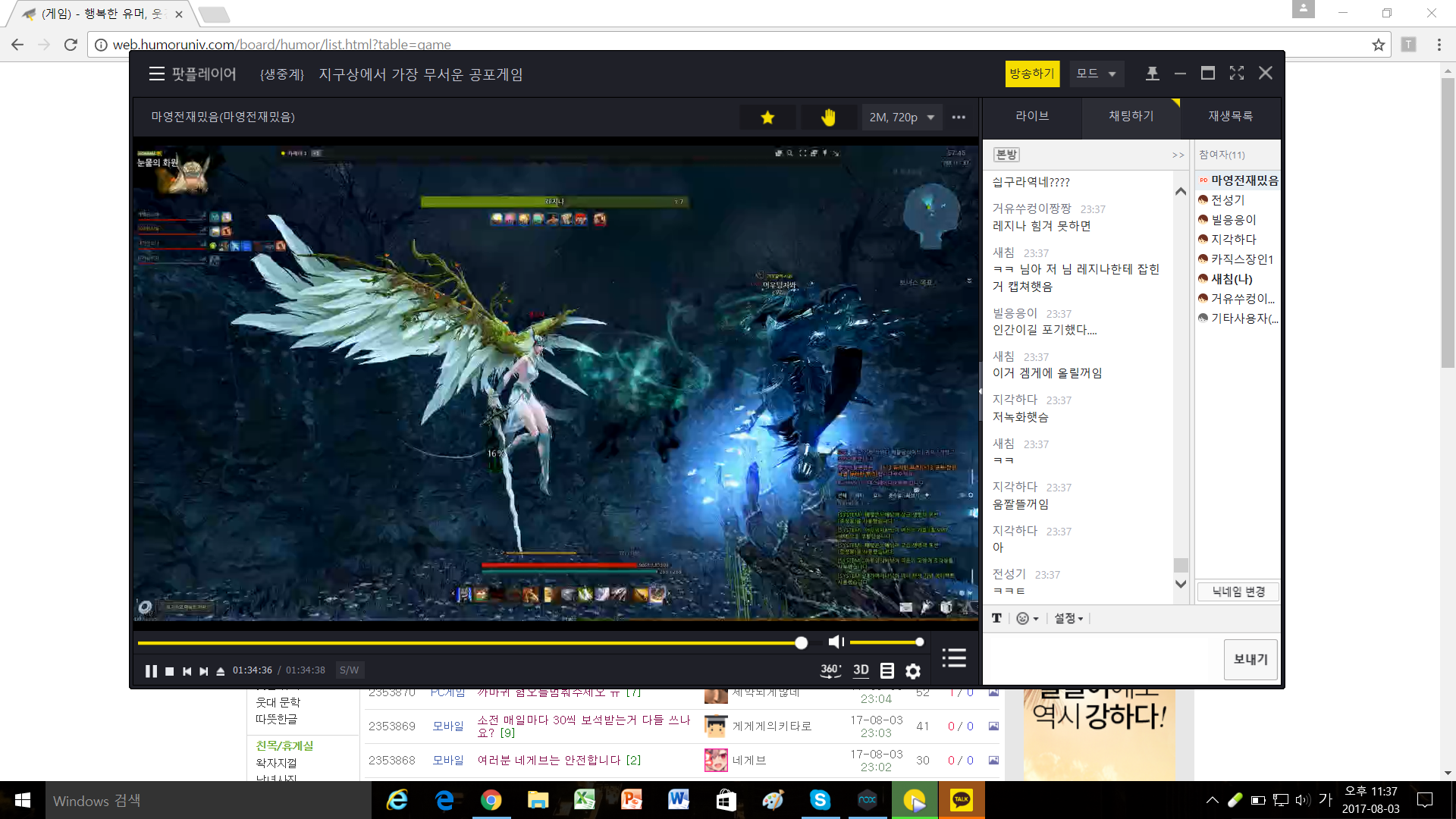
Task: Open the 웃대 문학 sidebar link
Action: [278, 702]
